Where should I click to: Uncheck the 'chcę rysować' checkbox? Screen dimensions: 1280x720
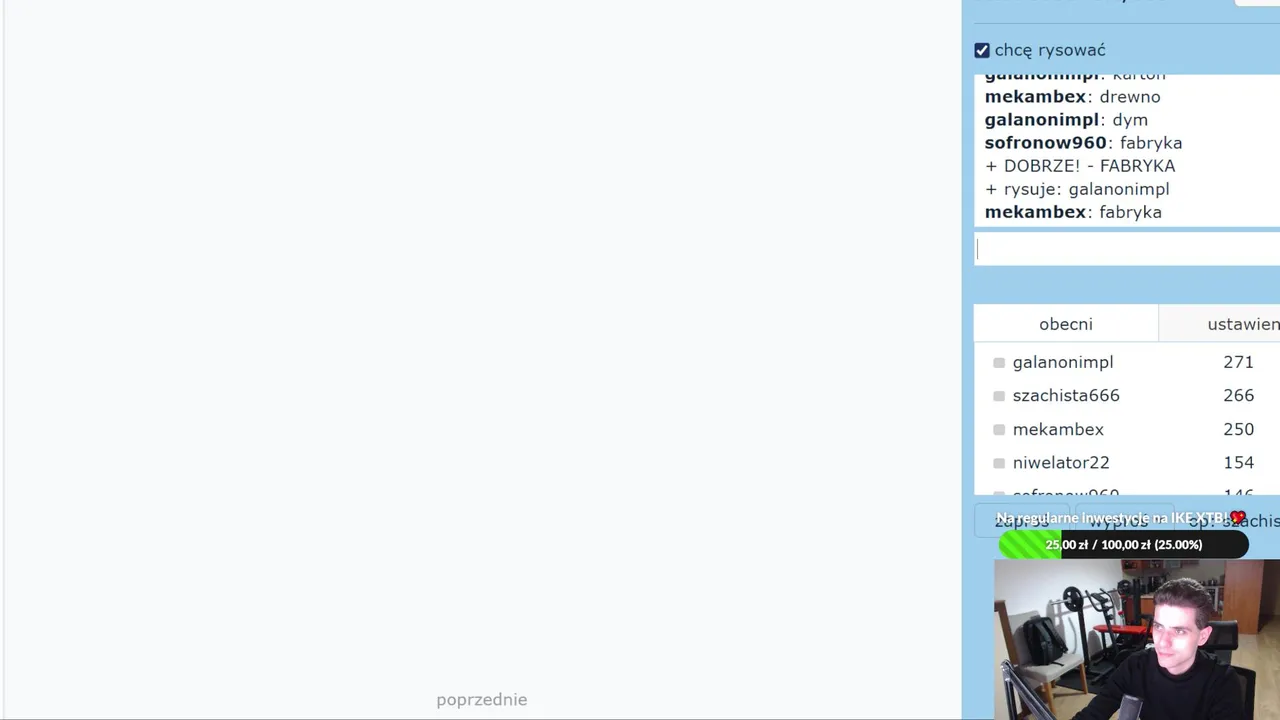982,50
